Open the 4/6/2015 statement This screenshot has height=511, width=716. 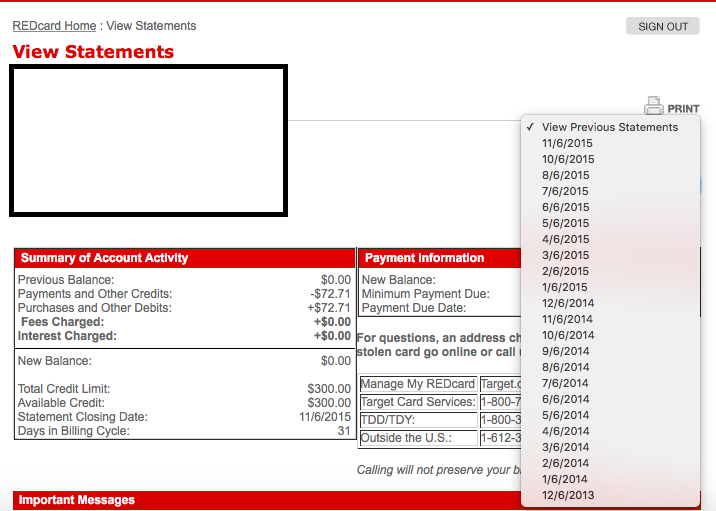(565, 239)
